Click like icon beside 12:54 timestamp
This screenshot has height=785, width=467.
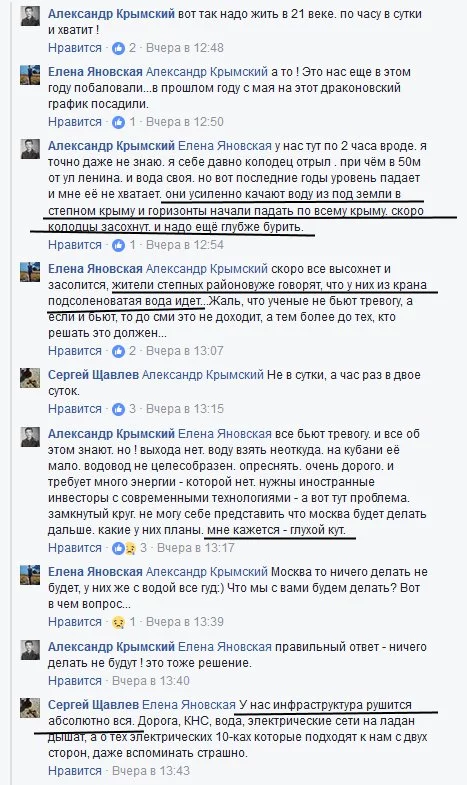118,245
